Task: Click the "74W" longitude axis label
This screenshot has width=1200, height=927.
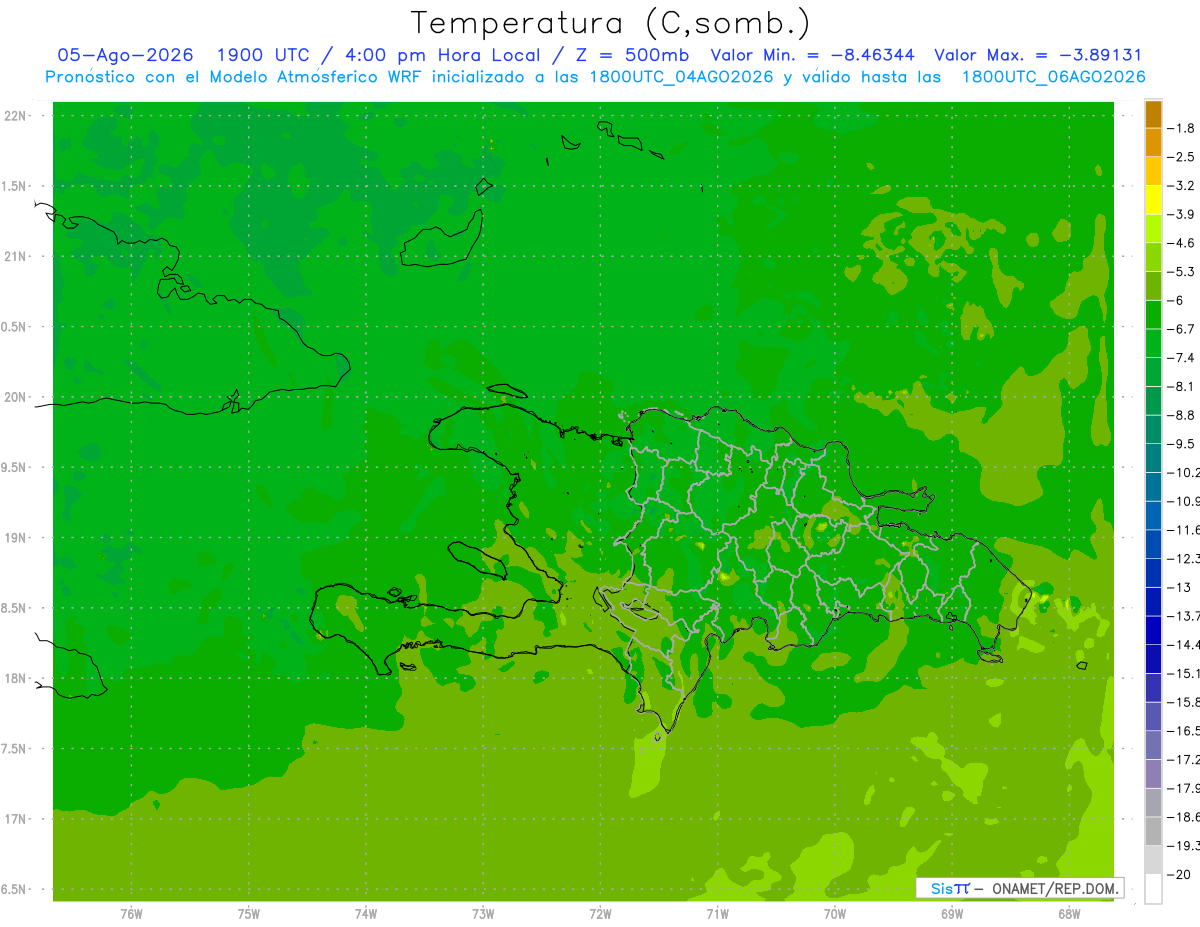Action: click(365, 913)
